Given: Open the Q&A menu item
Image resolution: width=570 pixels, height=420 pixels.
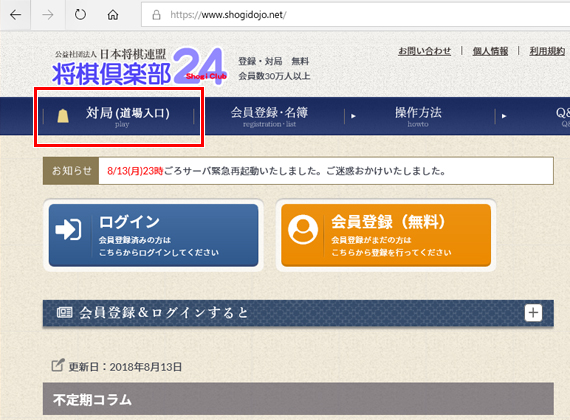Looking at the screenshot, I should 562,116.
